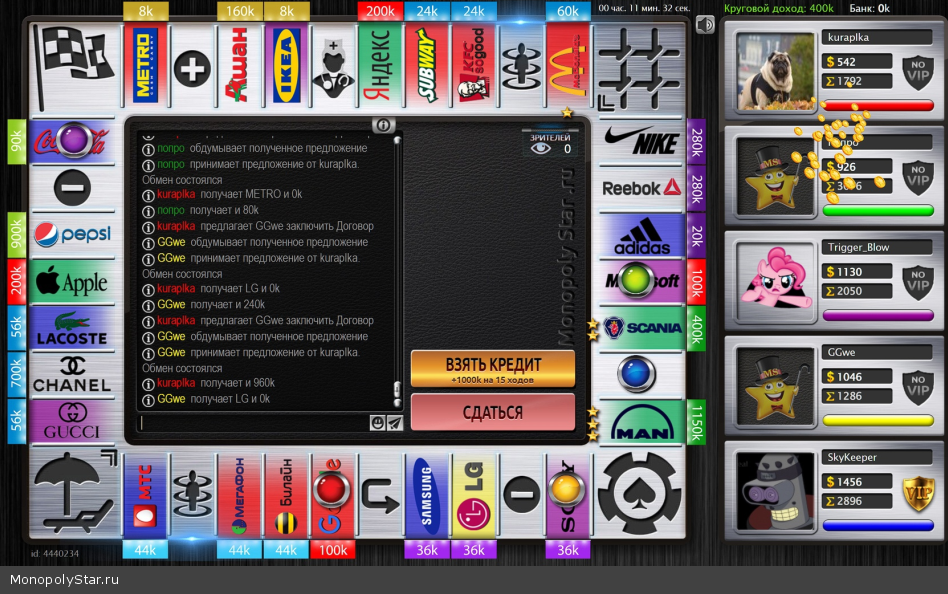Click the checkered flag start tile

73,67
